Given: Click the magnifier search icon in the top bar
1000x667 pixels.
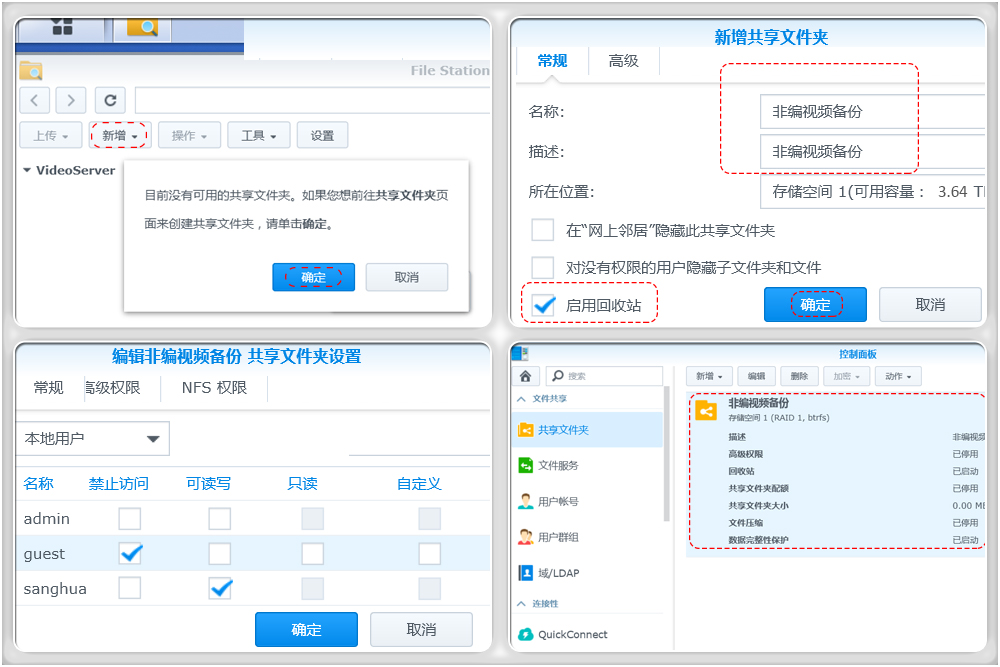Looking at the screenshot, I should 142,28.
